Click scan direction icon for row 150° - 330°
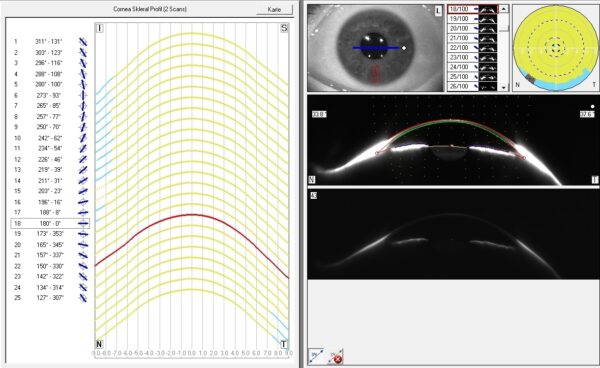The height and width of the screenshot is (368, 600). tap(83, 266)
